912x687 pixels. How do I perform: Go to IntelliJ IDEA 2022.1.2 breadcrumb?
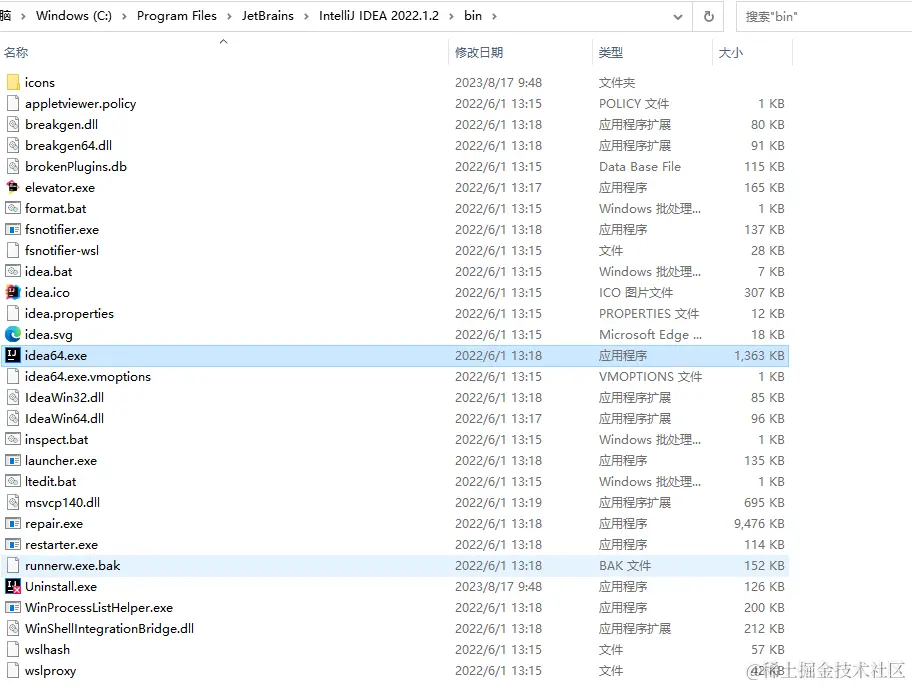pos(379,16)
